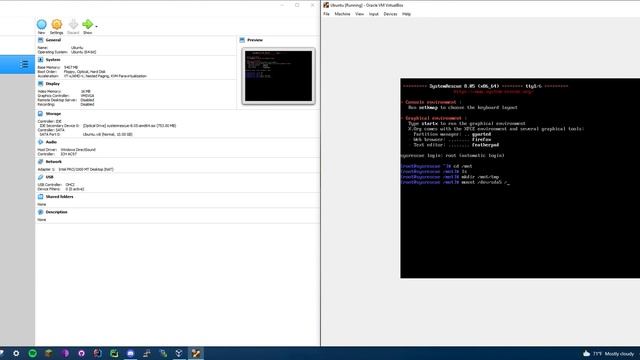The width and height of the screenshot is (640, 360).
Task: Click the Shared folders section icon
Action: (40, 197)
